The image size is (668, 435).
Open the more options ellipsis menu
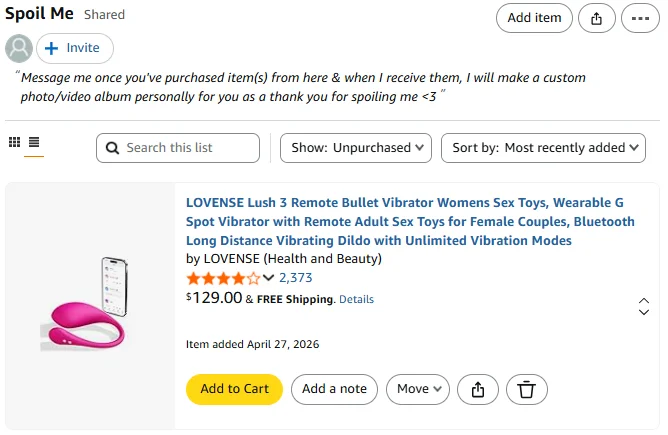pos(640,18)
